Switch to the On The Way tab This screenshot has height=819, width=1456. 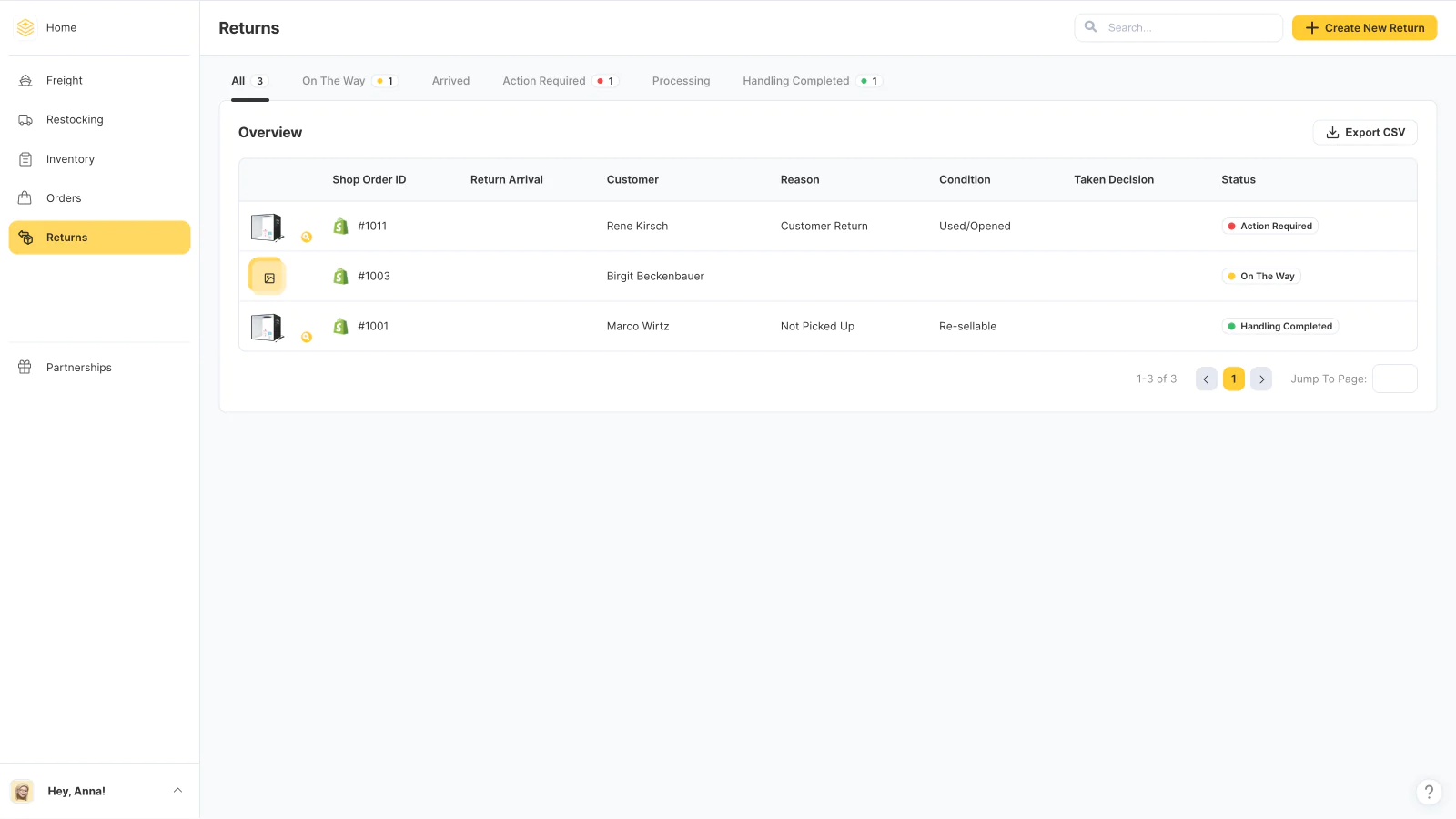[334, 81]
